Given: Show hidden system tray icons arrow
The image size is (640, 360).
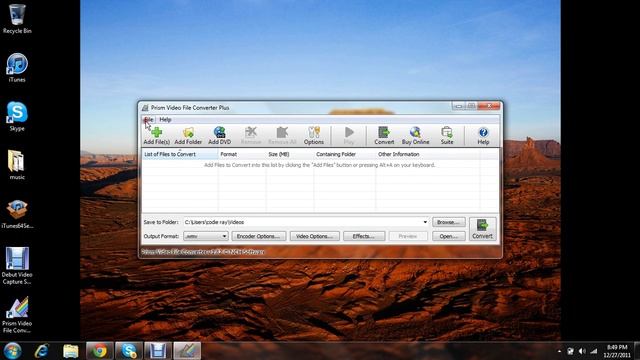Looking at the screenshot, I should tap(559, 351).
